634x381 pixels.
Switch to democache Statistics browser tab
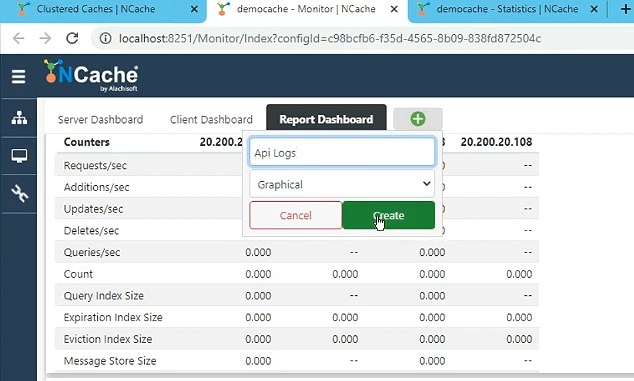(x=507, y=9)
